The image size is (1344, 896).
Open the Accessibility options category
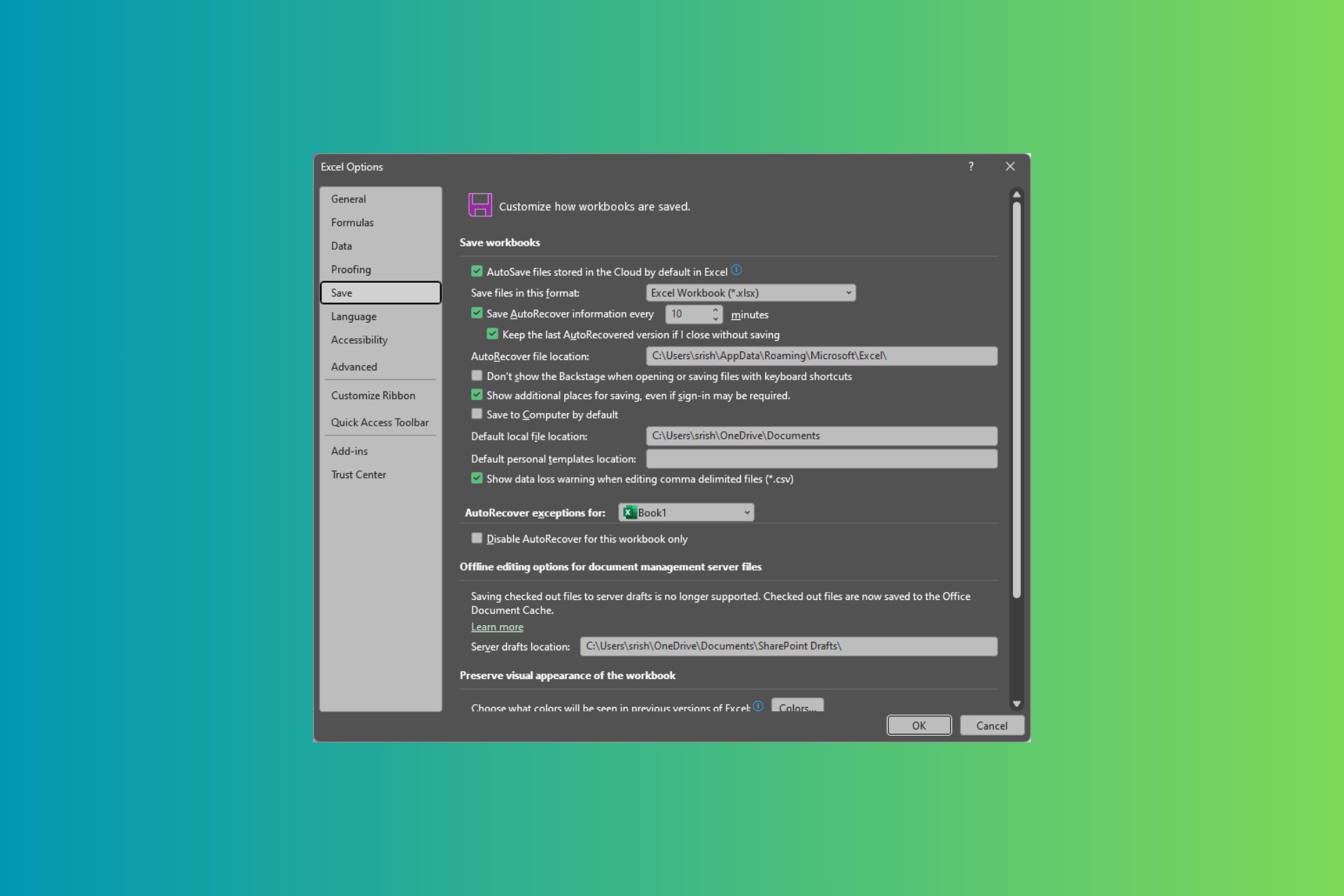[x=381, y=340]
